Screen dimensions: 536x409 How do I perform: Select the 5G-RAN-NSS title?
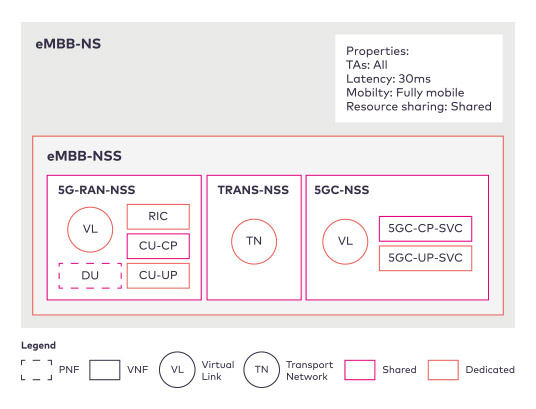[96, 190]
